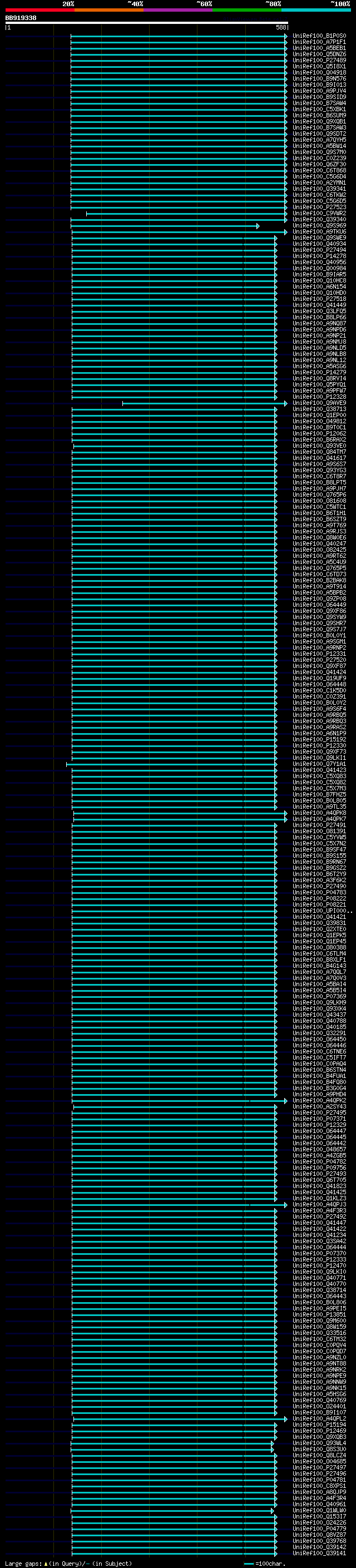Click the purple ~60% identity legend segment
The height and width of the screenshot is (1568, 356).
pos(177,10)
